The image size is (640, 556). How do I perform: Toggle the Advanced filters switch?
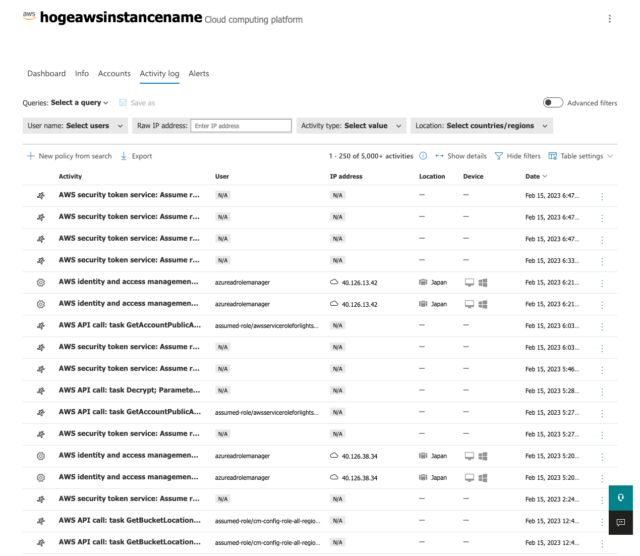click(x=553, y=102)
